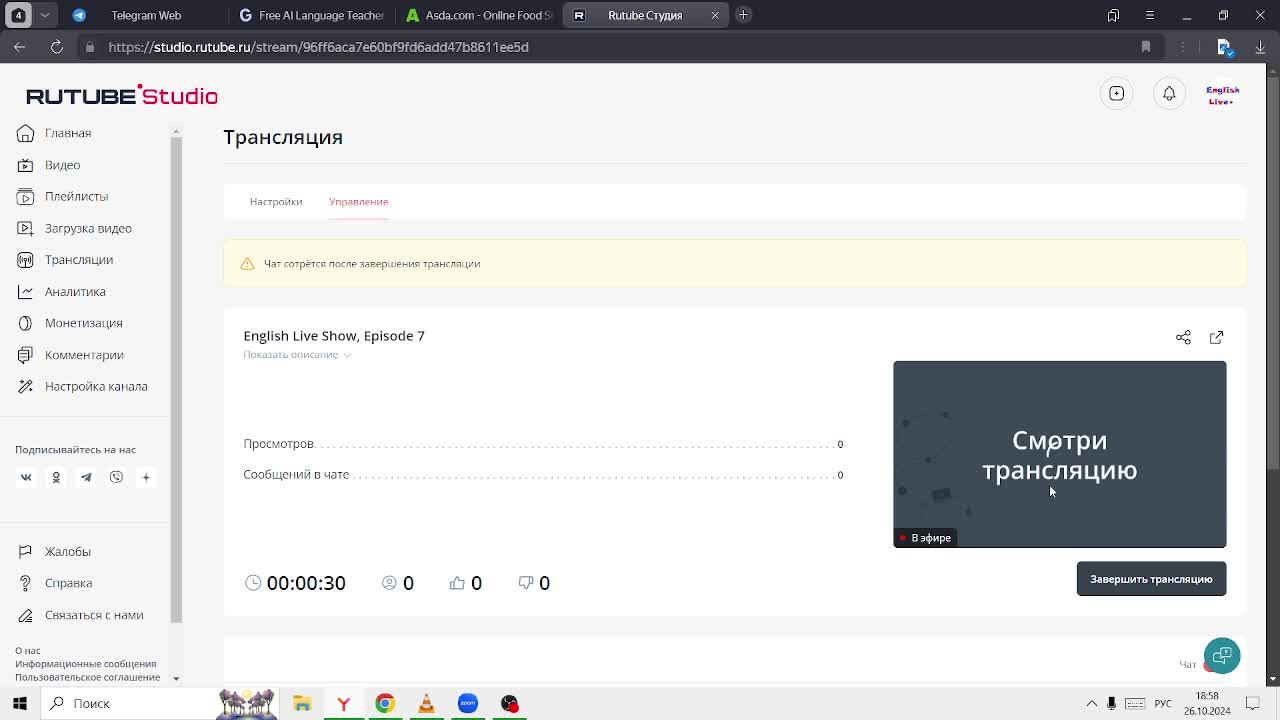Click the Чат label at the bottom
Image resolution: width=1280 pixels, height=720 pixels.
[1187, 665]
